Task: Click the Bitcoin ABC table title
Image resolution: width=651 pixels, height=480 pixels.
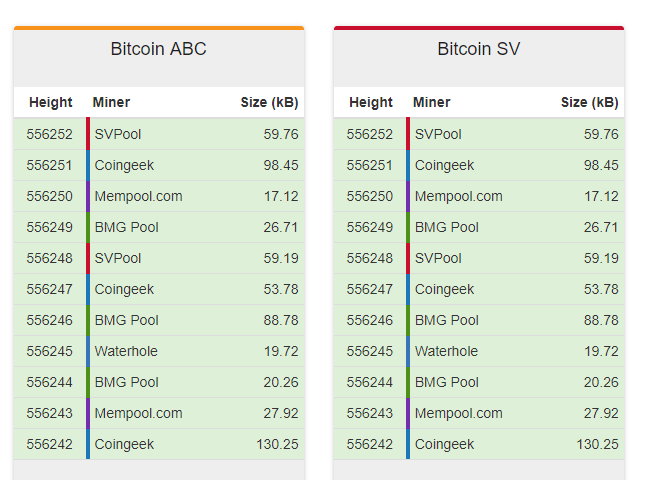Action: [x=159, y=49]
